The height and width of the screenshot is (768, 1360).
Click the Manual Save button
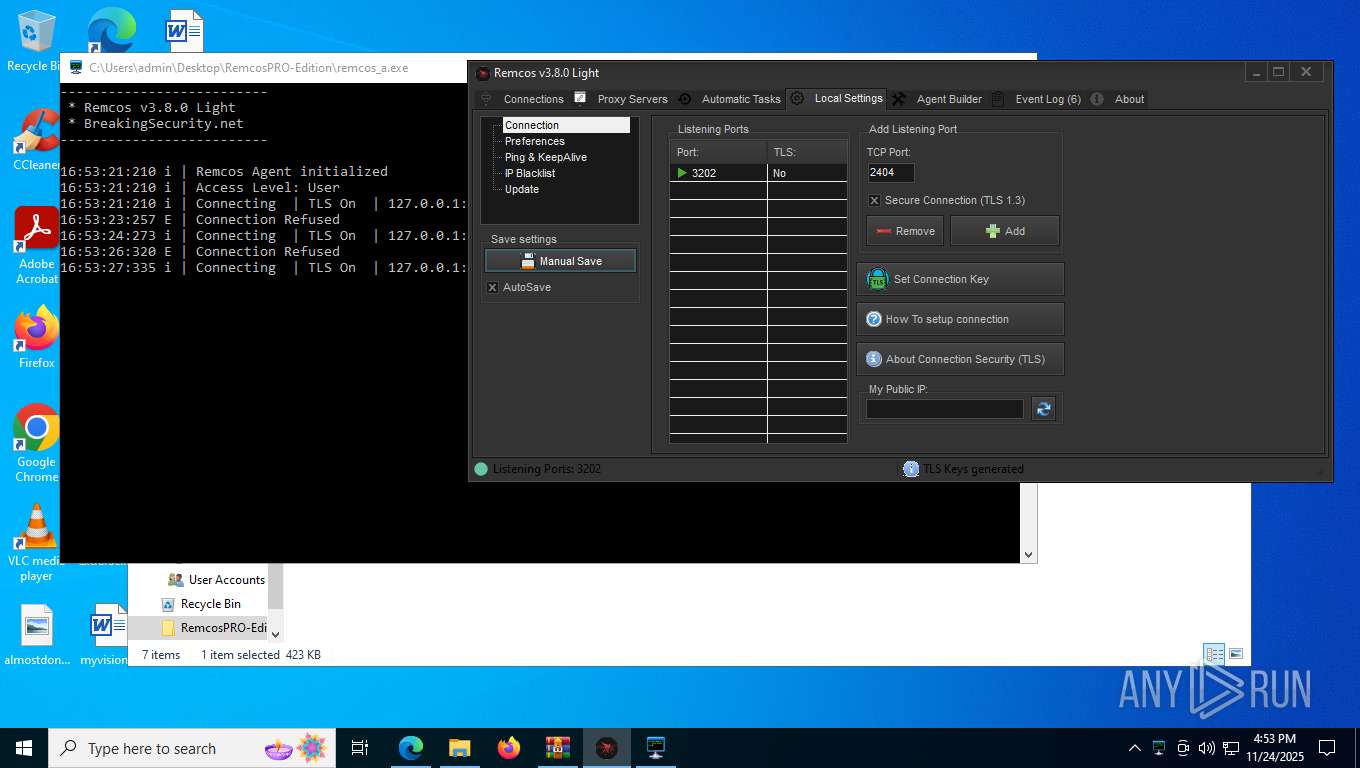coord(560,261)
